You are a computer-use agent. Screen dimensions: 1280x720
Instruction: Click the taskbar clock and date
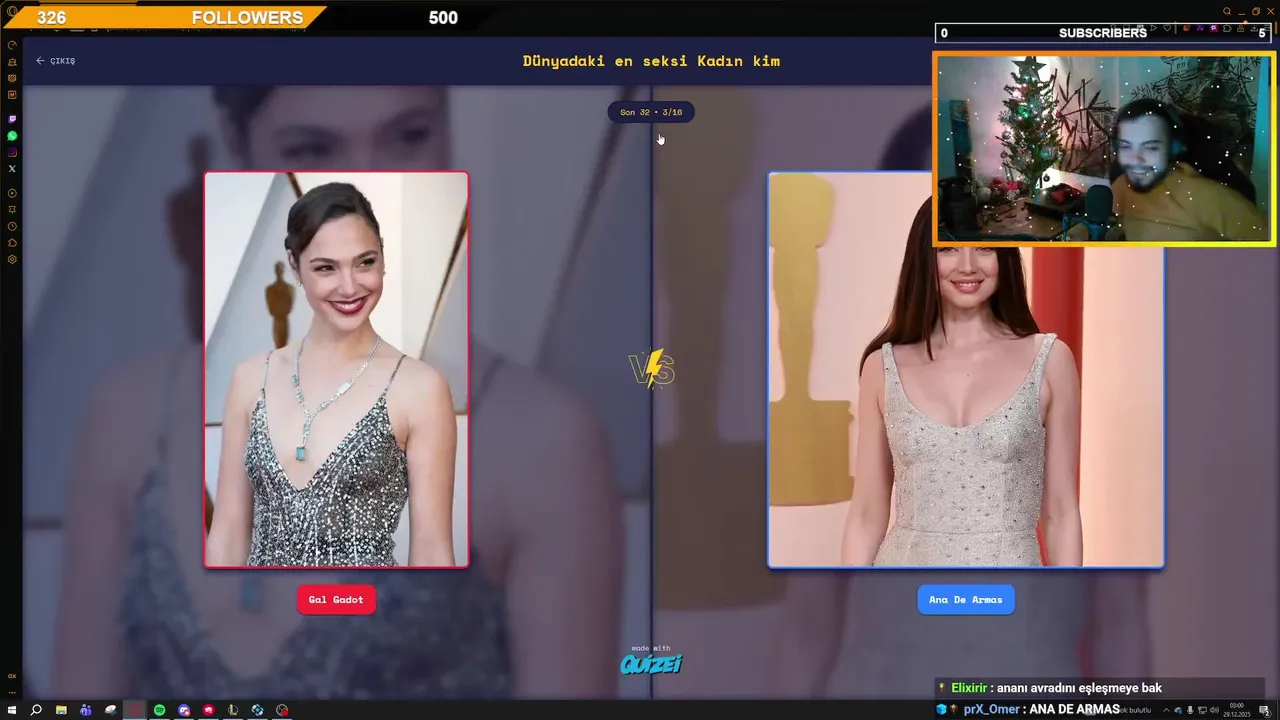(x=1238, y=710)
